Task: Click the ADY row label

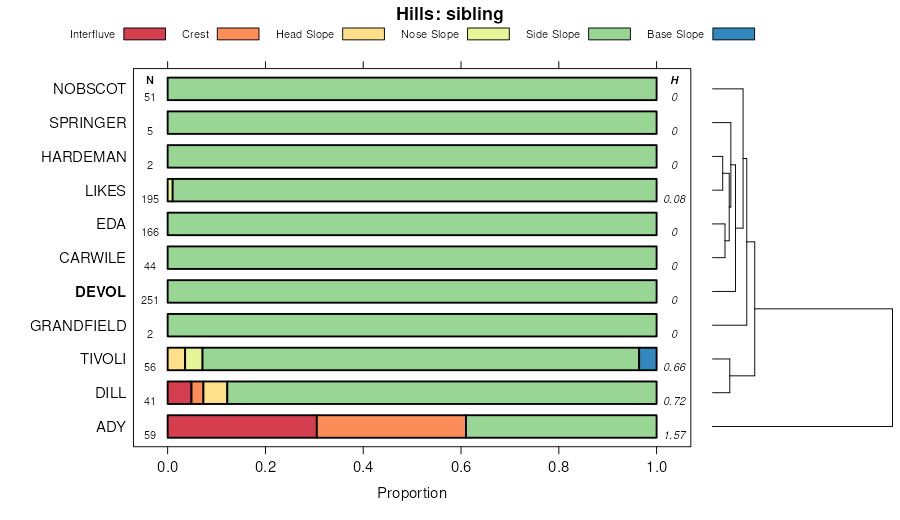Action: coord(111,427)
